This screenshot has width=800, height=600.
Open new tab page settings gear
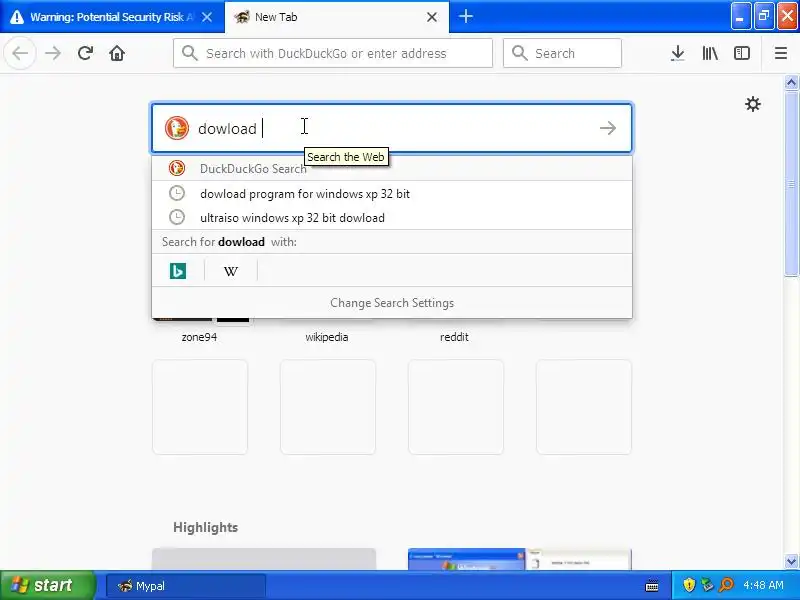[x=753, y=105]
